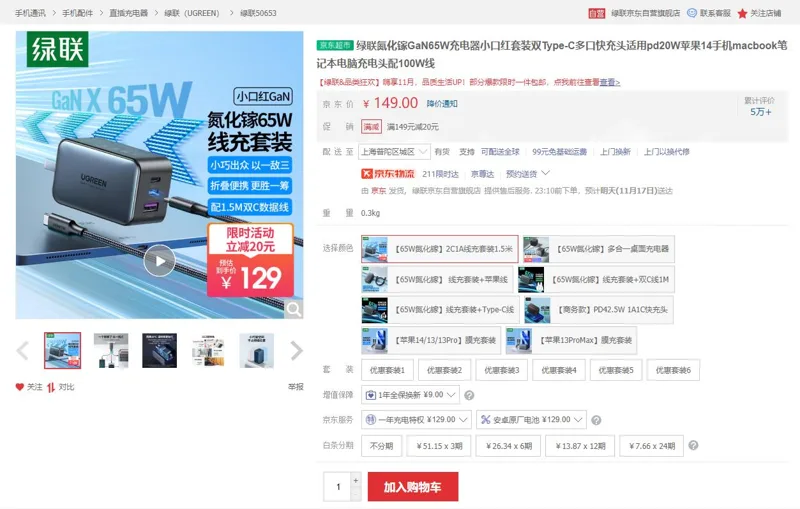
Task: Click 降价通知 price alert link
Action: tap(442, 104)
